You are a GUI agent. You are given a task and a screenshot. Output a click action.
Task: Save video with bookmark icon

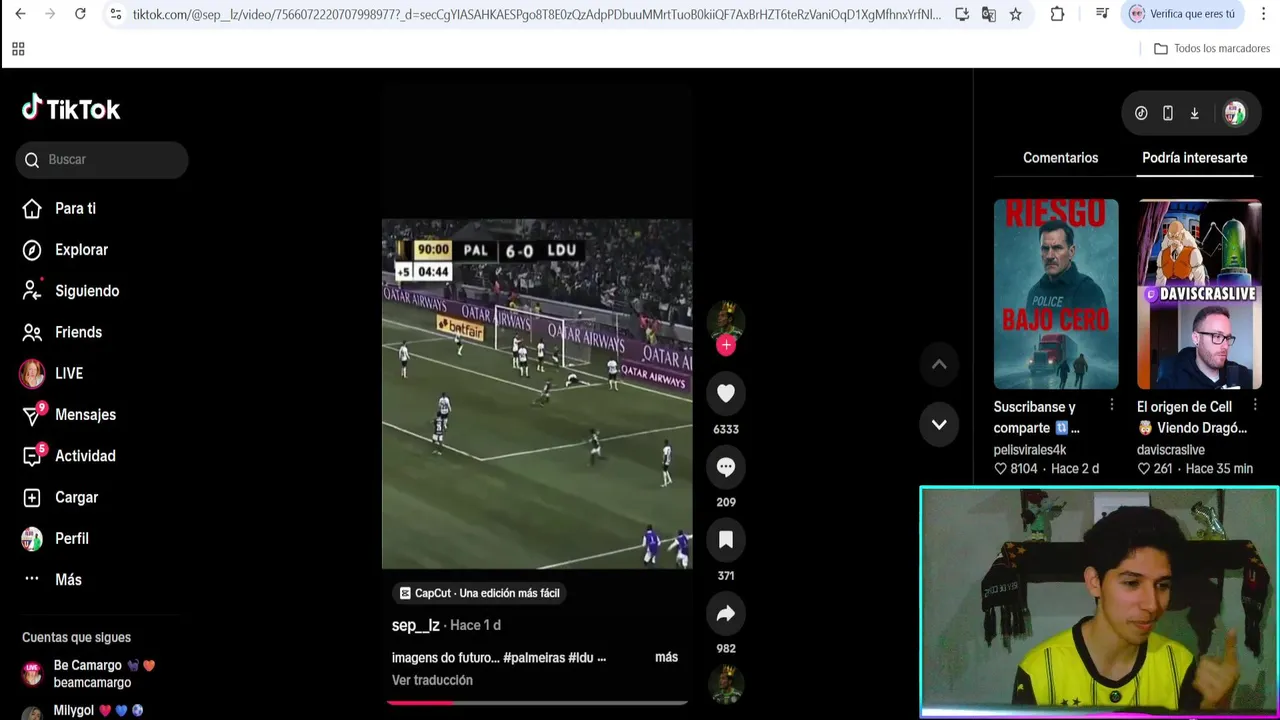(x=726, y=540)
